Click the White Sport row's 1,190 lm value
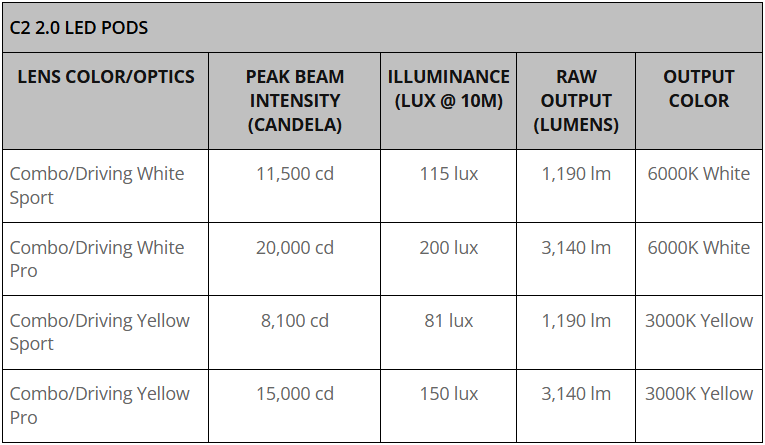The height and width of the screenshot is (445, 765). pos(576,174)
